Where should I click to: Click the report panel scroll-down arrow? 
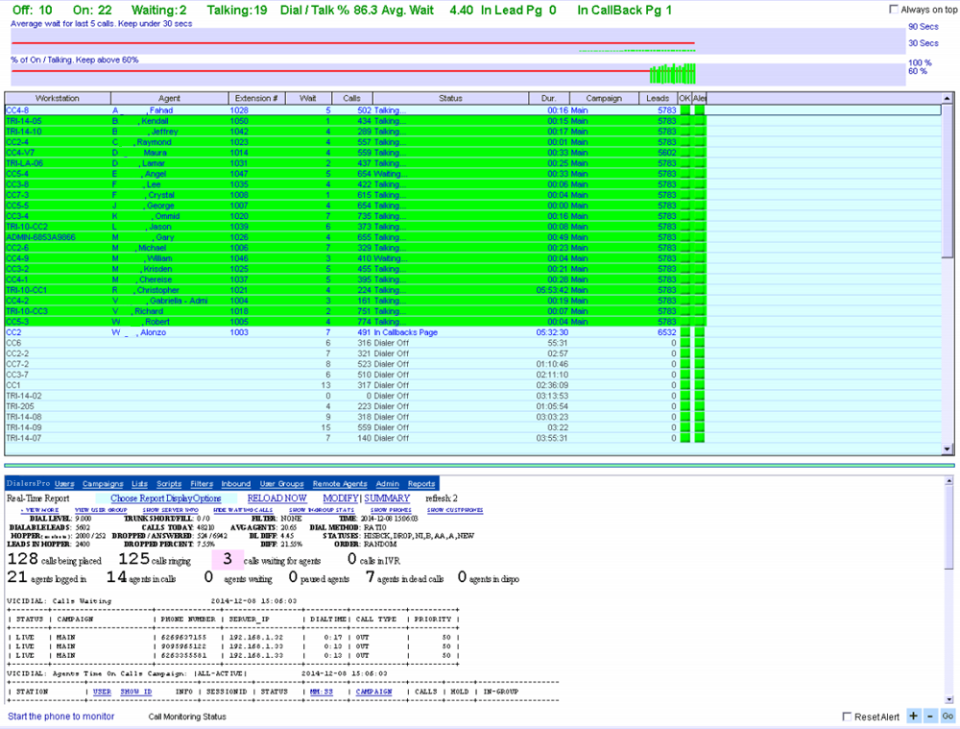pyautogui.click(x=950, y=699)
